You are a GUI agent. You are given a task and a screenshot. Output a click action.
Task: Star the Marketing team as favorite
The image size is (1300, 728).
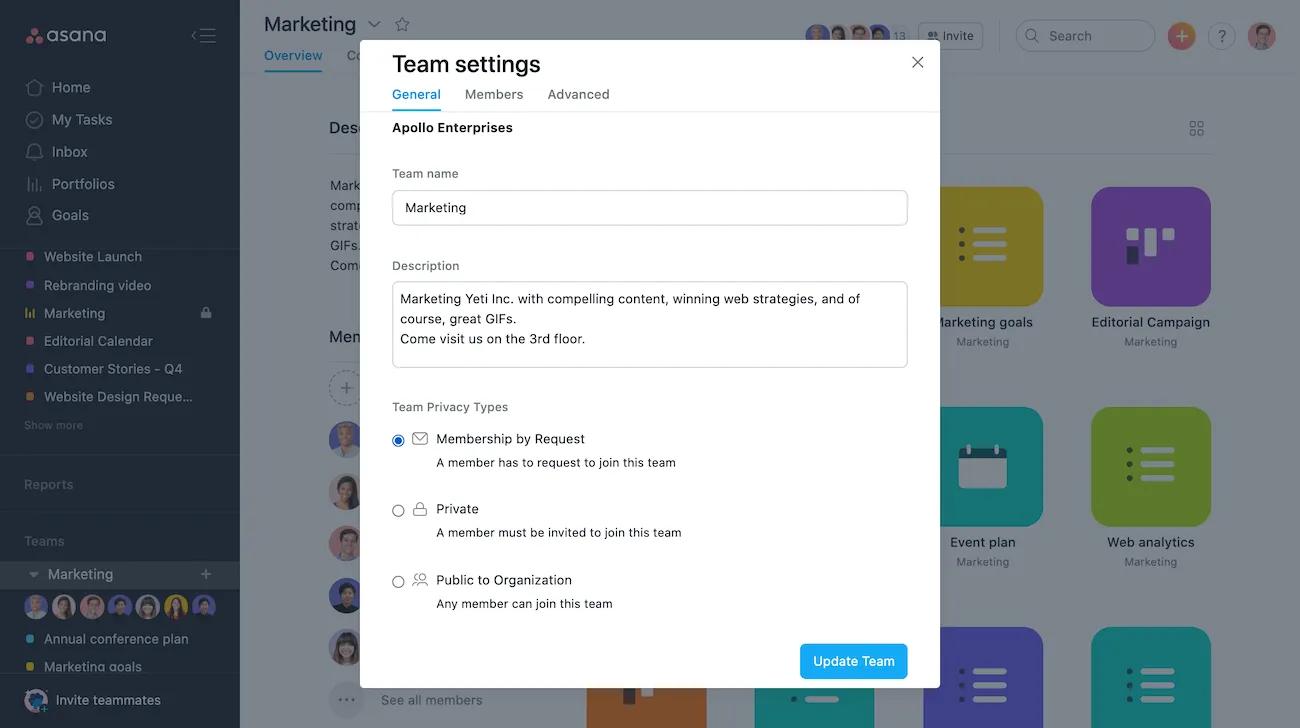pyautogui.click(x=402, y=24)
